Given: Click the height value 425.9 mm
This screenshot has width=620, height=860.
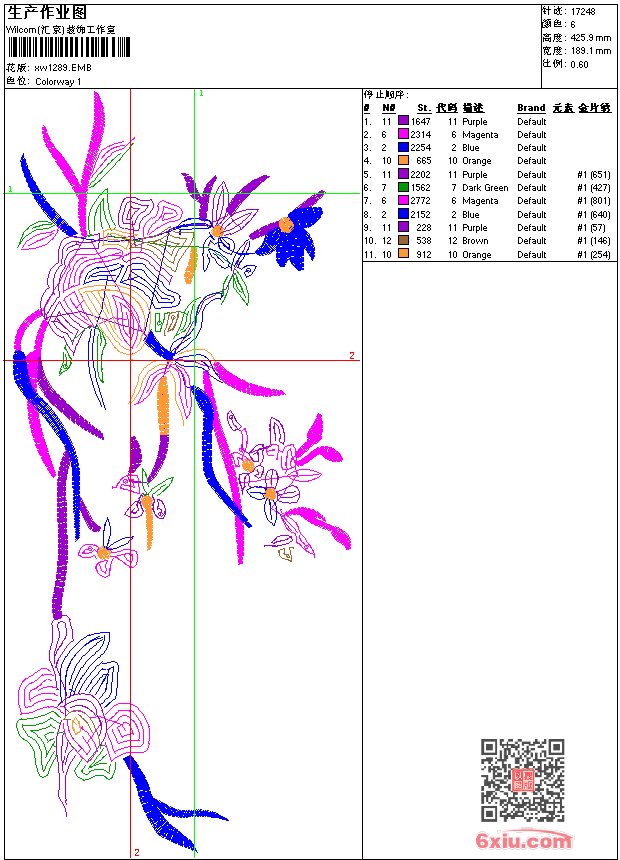Looking at the screenshot, I should (x=589, y=37).
